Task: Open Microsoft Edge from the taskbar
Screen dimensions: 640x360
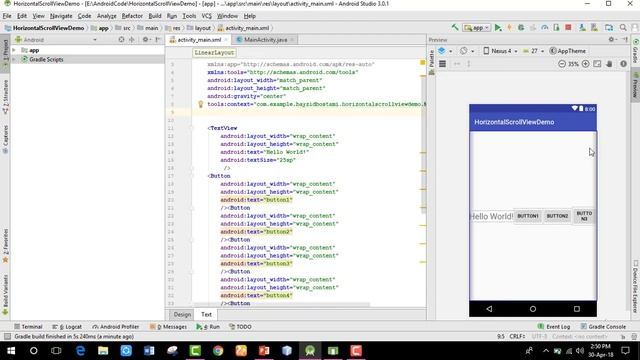Action: (x=80, y=351)
